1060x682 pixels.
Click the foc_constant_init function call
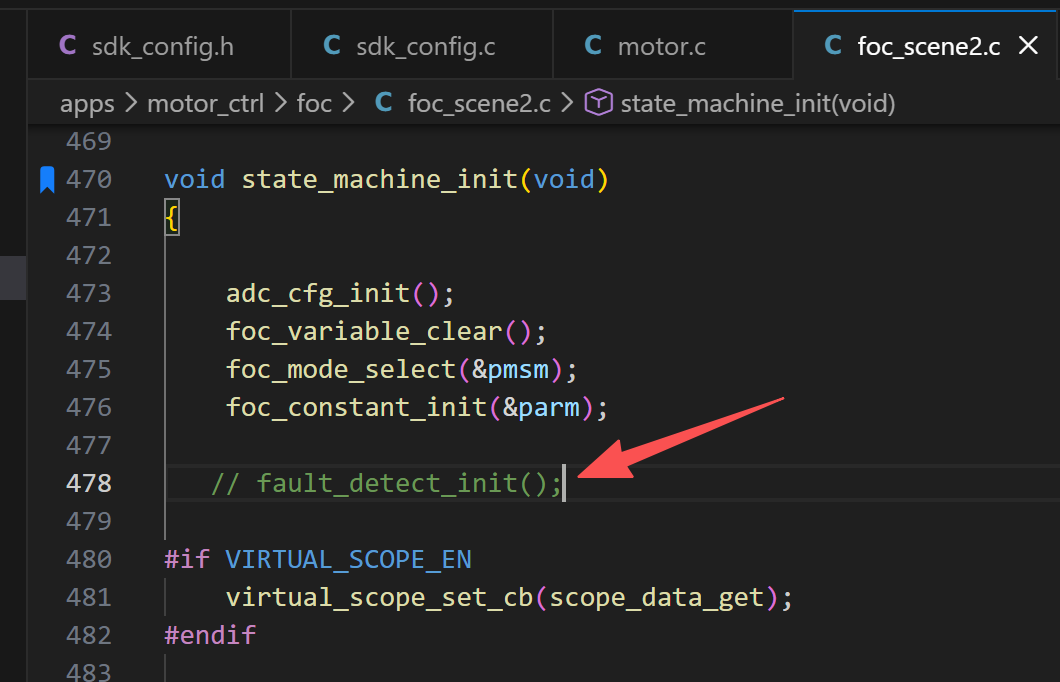[x=356, y=408]
